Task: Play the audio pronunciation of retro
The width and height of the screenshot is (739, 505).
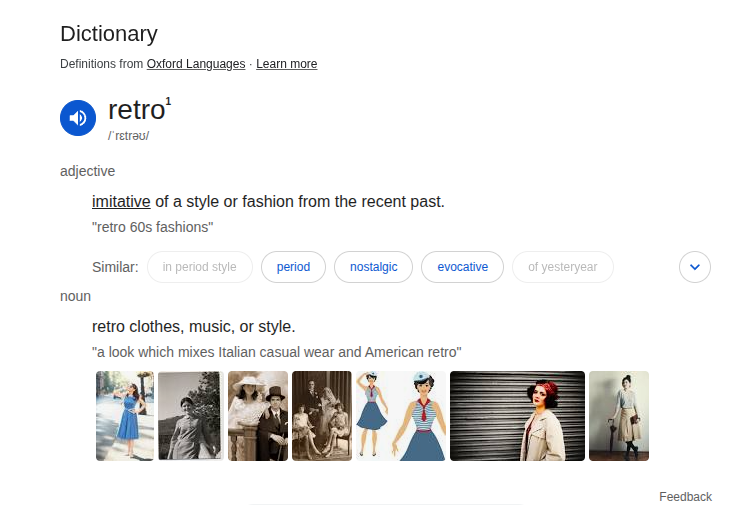Action: pyautogui.click(x=78, y=118)
